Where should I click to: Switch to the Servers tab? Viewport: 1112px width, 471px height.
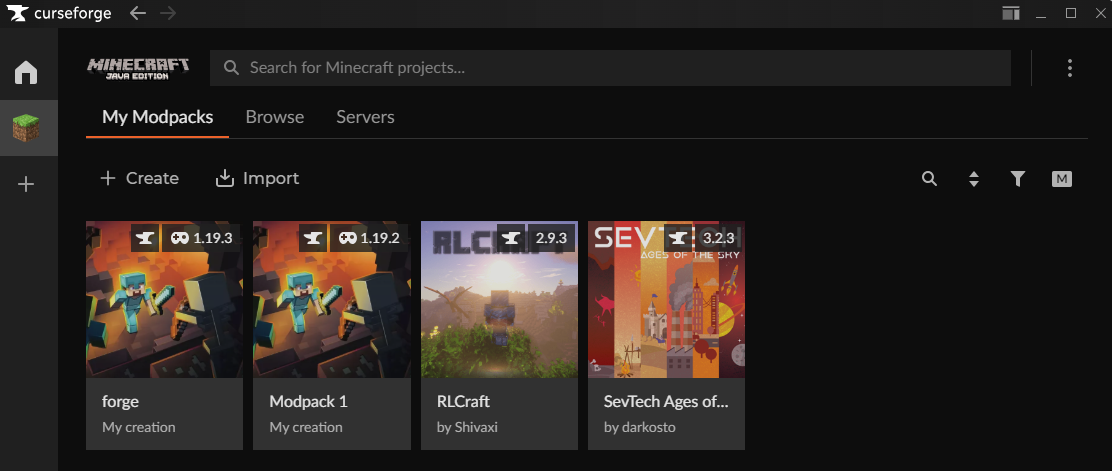pyautogui.click(x=365, y=117)
